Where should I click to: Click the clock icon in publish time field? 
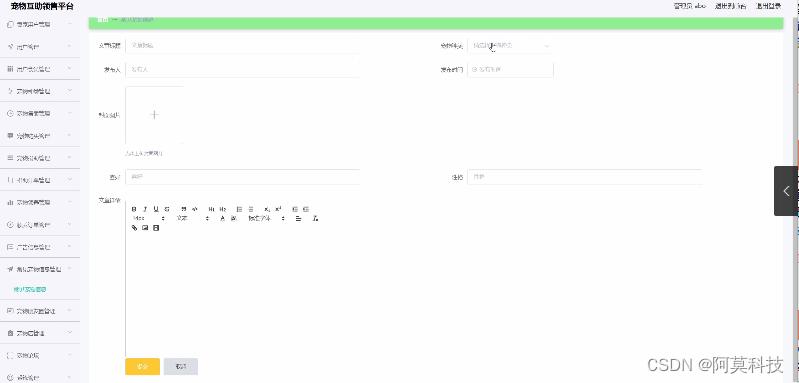474,70
